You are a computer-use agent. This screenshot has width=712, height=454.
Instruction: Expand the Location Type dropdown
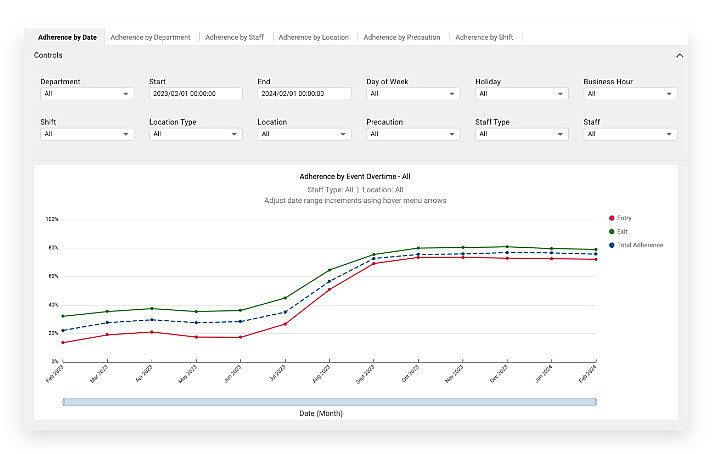click(195, 134)
